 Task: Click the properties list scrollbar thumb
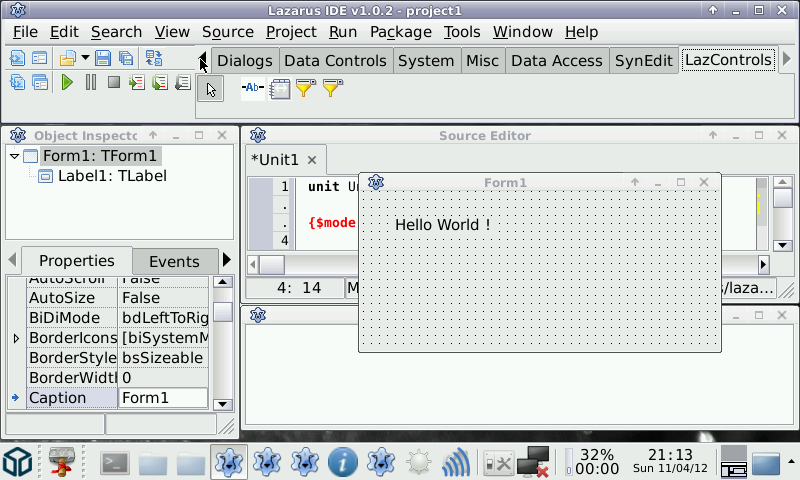(222, 312)
